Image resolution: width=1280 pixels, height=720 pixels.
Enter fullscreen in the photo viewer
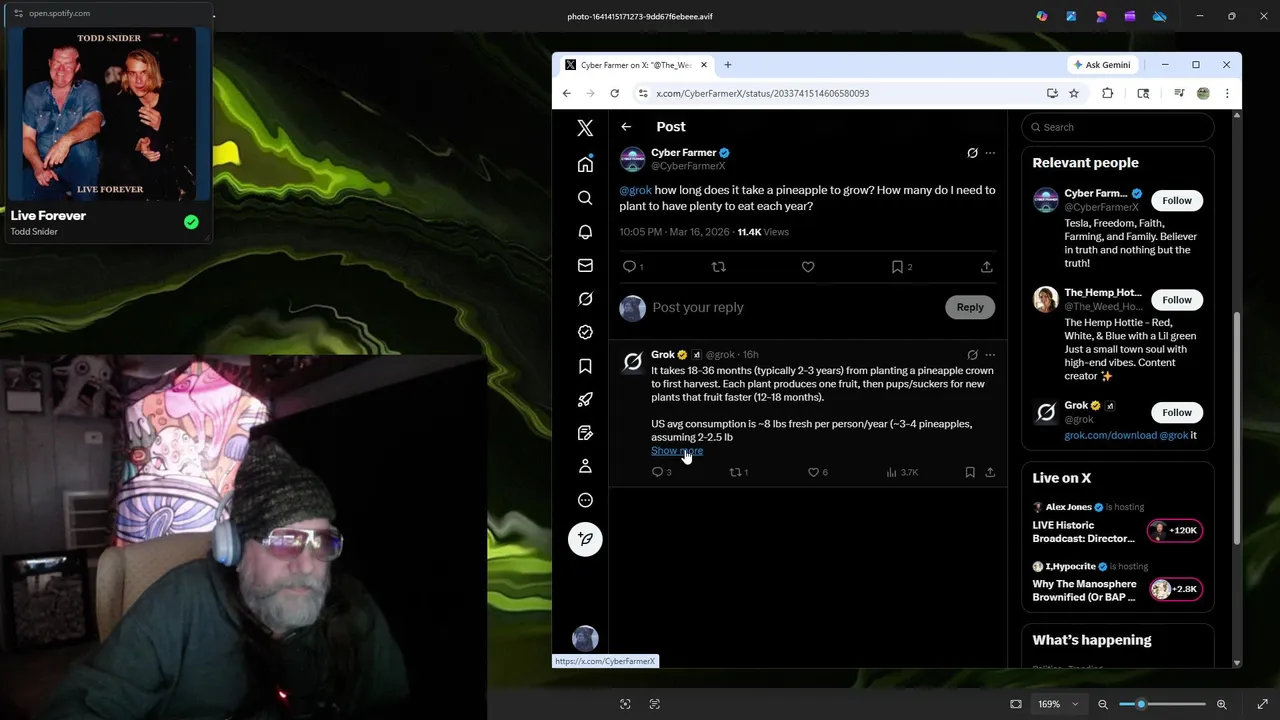[x=1262, y=704]
